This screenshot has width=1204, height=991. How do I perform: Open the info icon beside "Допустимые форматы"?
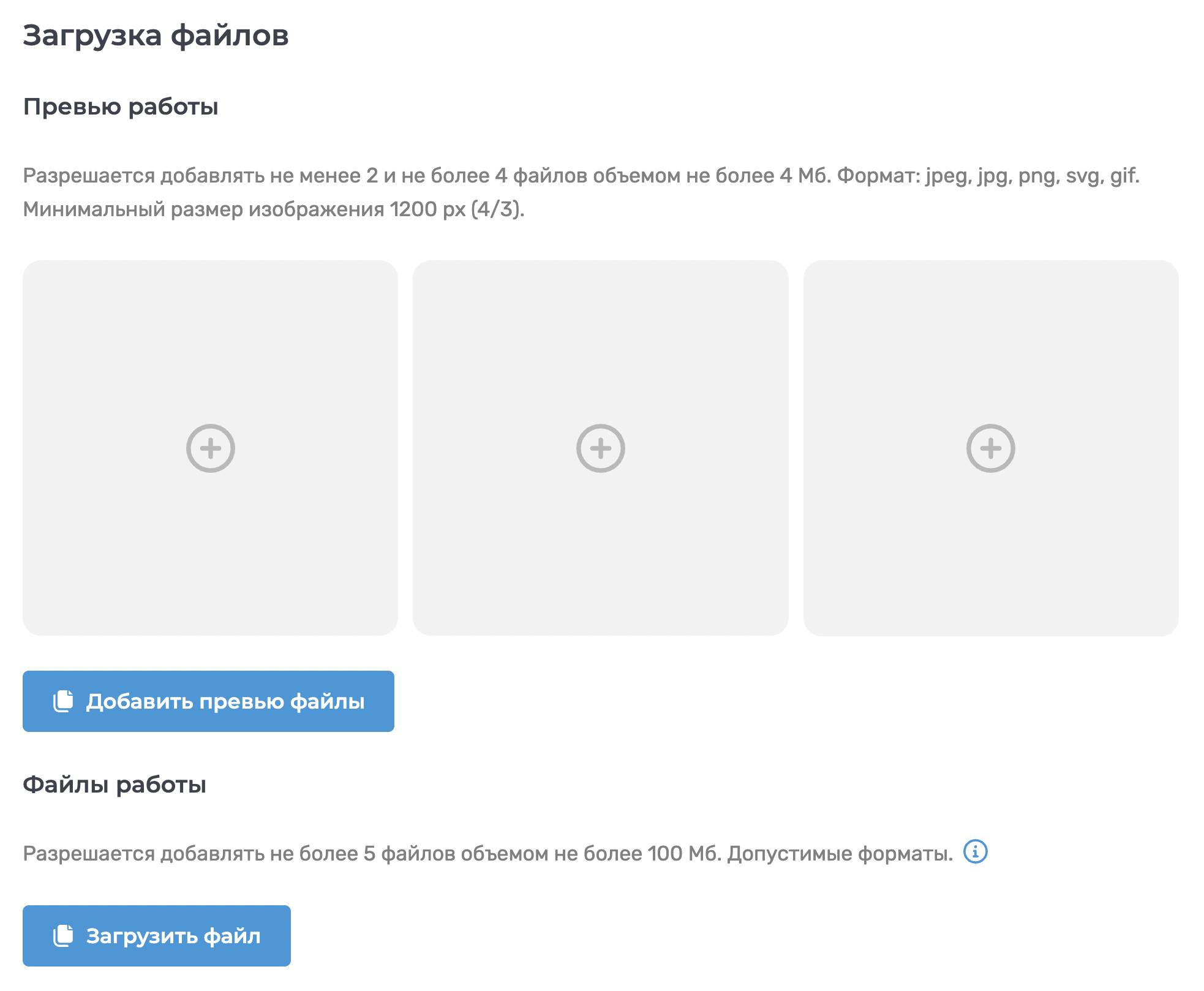(x=975, y=851)
